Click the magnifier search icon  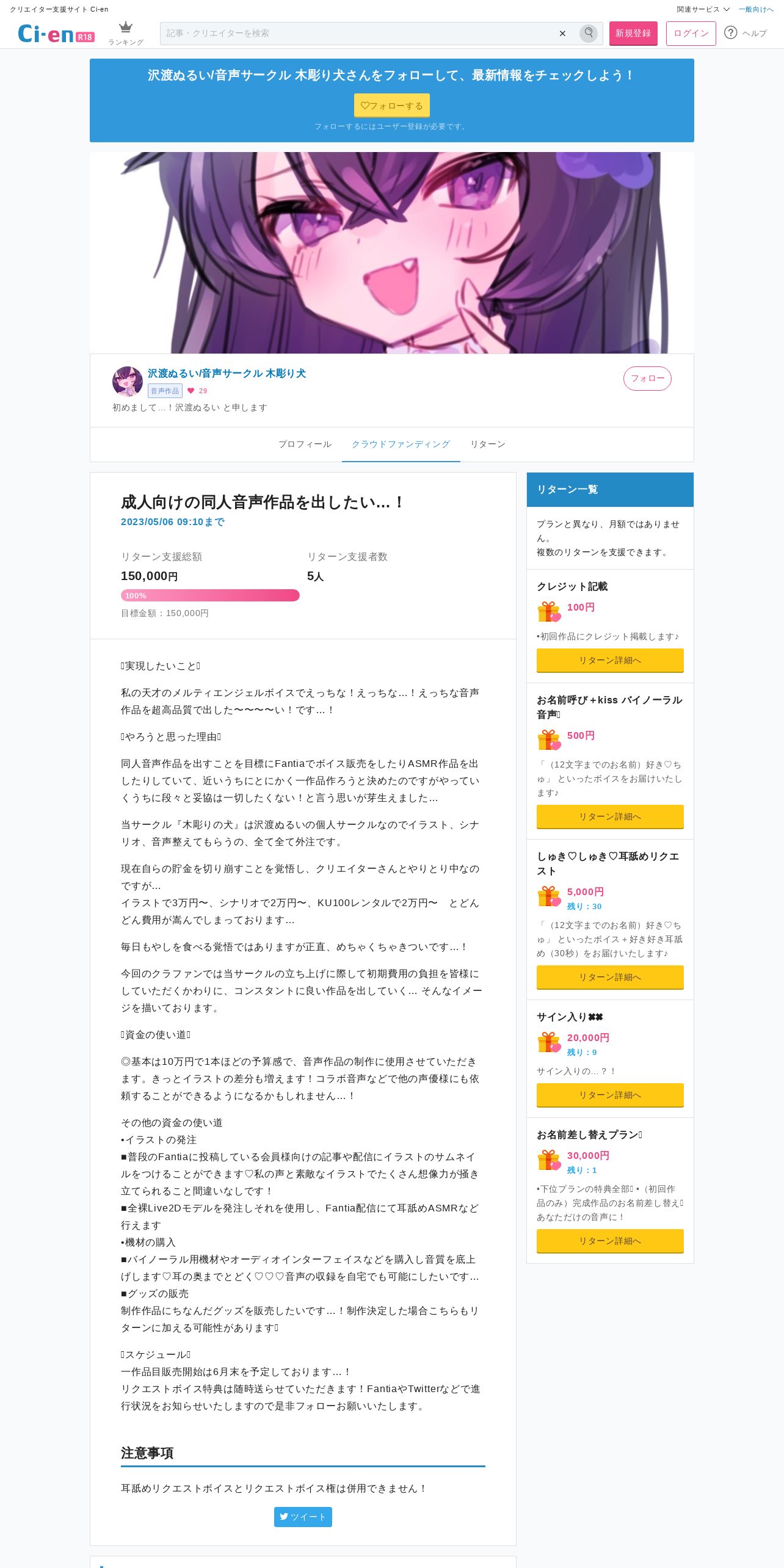tap(589, 33)
